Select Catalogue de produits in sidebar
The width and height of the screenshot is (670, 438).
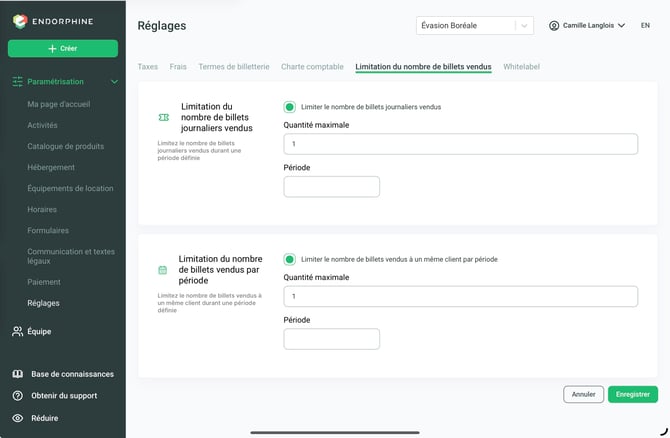tap(65, 146)
